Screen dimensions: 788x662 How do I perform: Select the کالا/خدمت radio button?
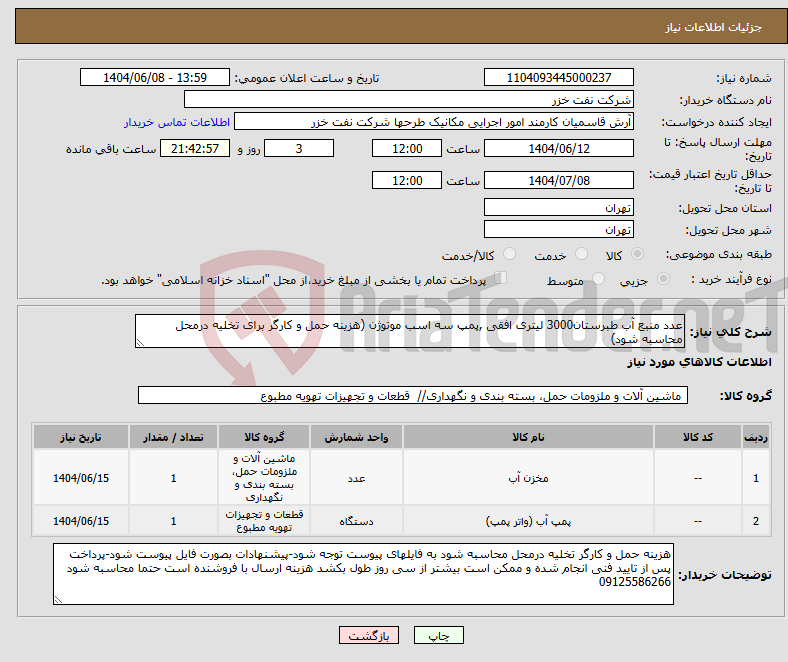(x=510, y=254)
